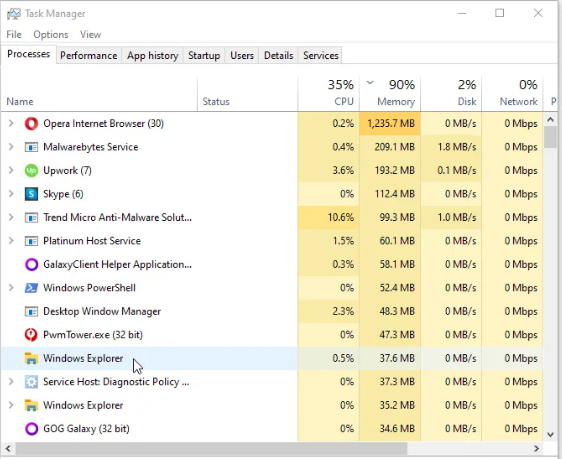Expand Service Host: Diagnostic Policy group
This screenshot has height=459, width=562.
[x=11, y=382]
